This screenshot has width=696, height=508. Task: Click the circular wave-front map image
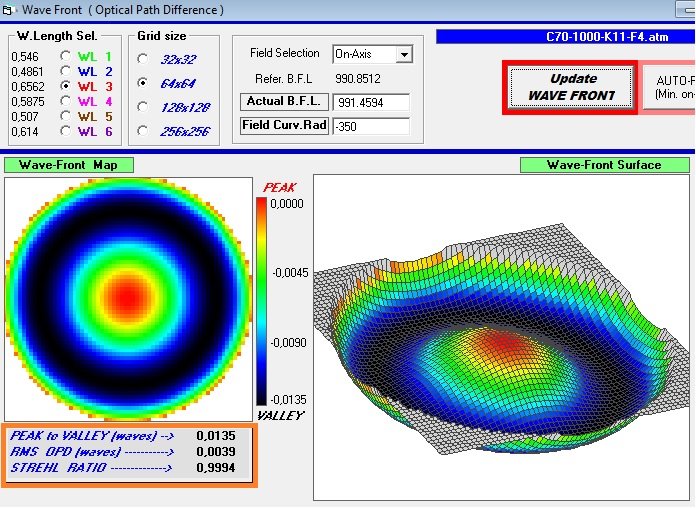coord(128,299)
